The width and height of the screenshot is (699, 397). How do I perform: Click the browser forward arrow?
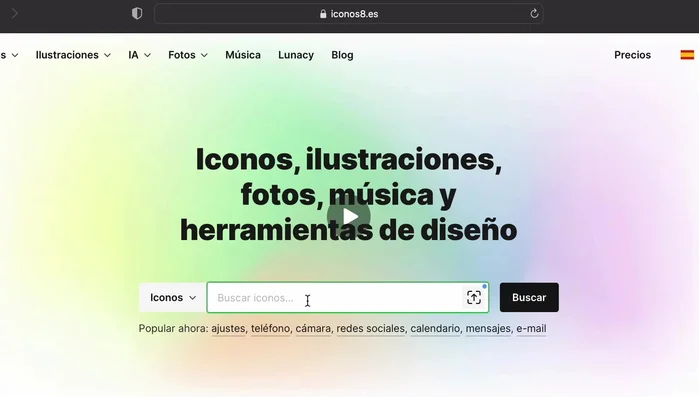(14, 14)
